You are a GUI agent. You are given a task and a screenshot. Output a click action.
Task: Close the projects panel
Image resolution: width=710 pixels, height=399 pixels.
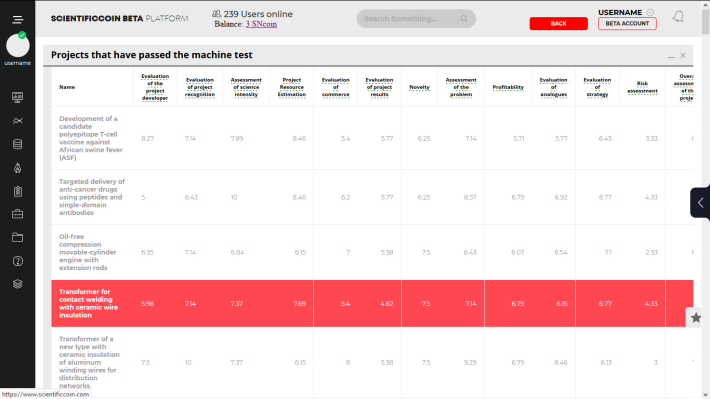(x=683, y=55)
